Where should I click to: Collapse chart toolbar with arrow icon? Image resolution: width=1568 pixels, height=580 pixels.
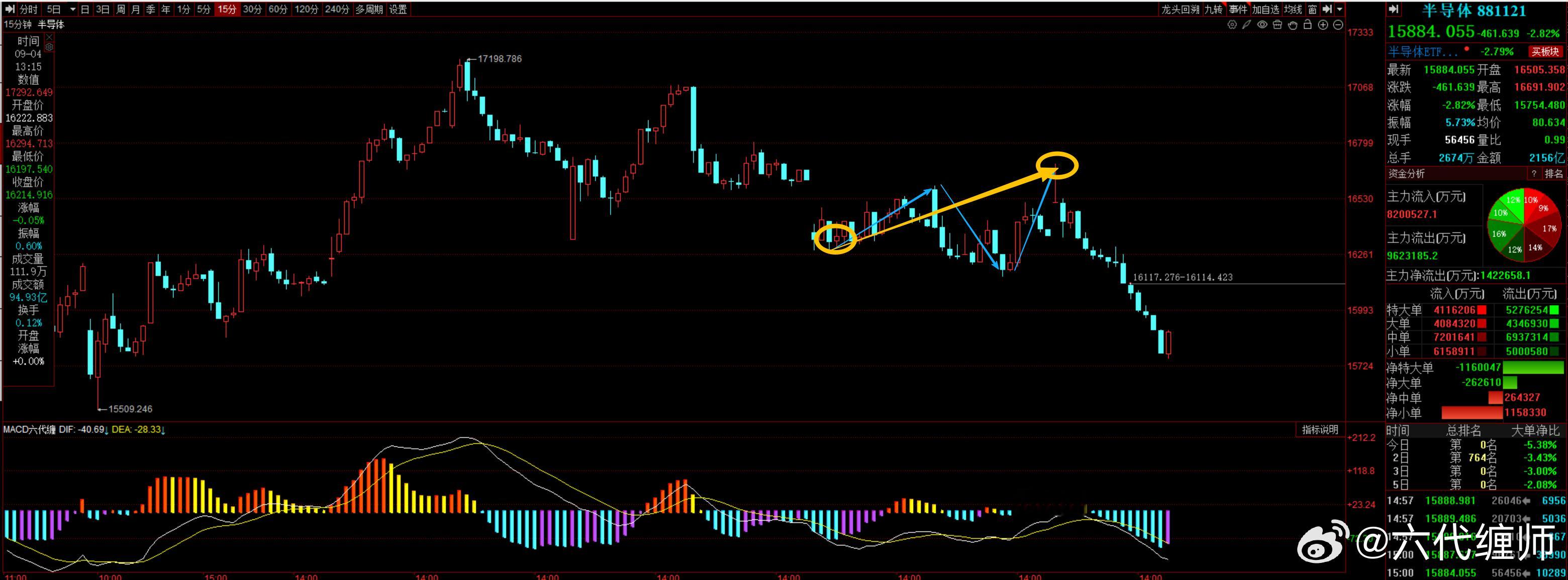tap(1328, 9)
